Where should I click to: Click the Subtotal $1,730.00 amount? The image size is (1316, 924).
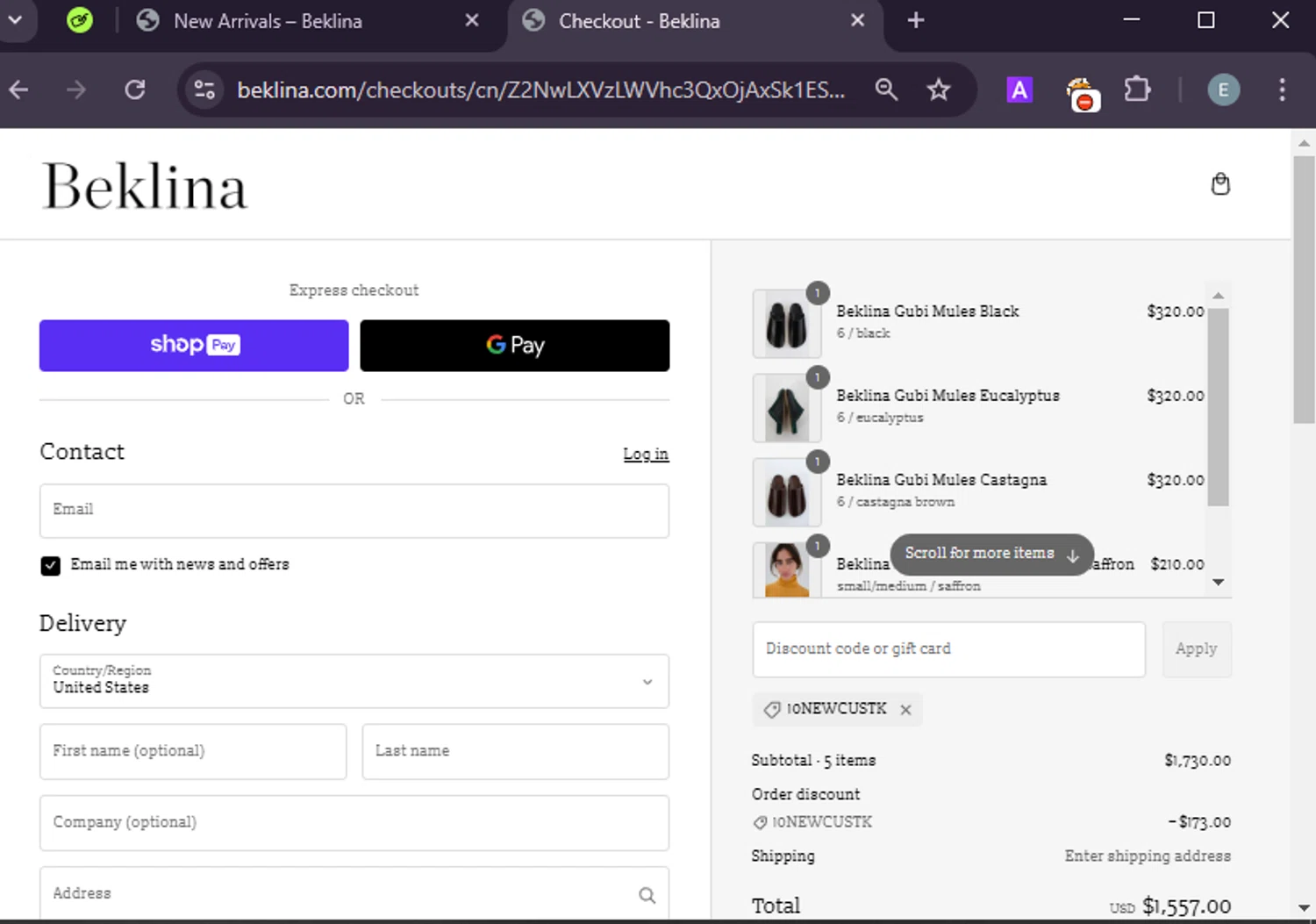click(1198, 761)
